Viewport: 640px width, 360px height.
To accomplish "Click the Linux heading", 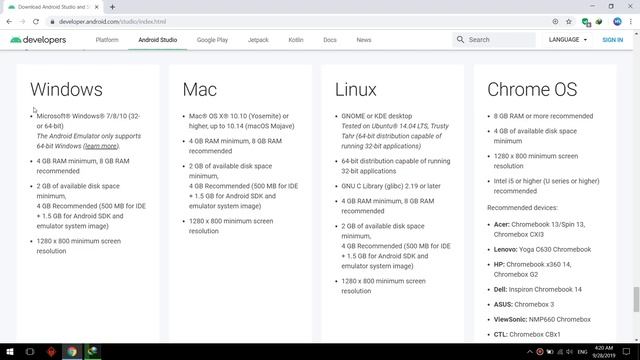I will (x=356, y=89).
